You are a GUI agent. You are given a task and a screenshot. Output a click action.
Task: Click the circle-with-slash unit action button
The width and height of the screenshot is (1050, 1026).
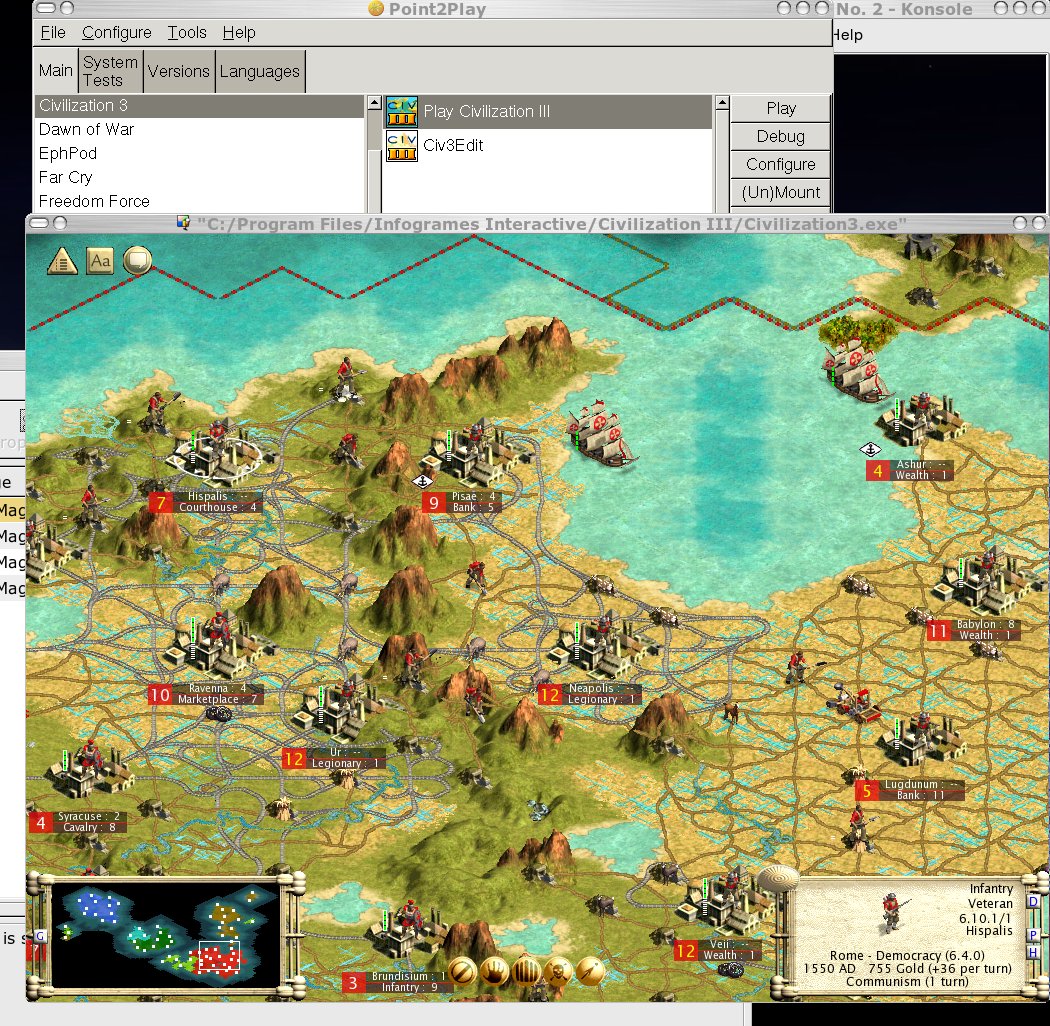[462, 971]
